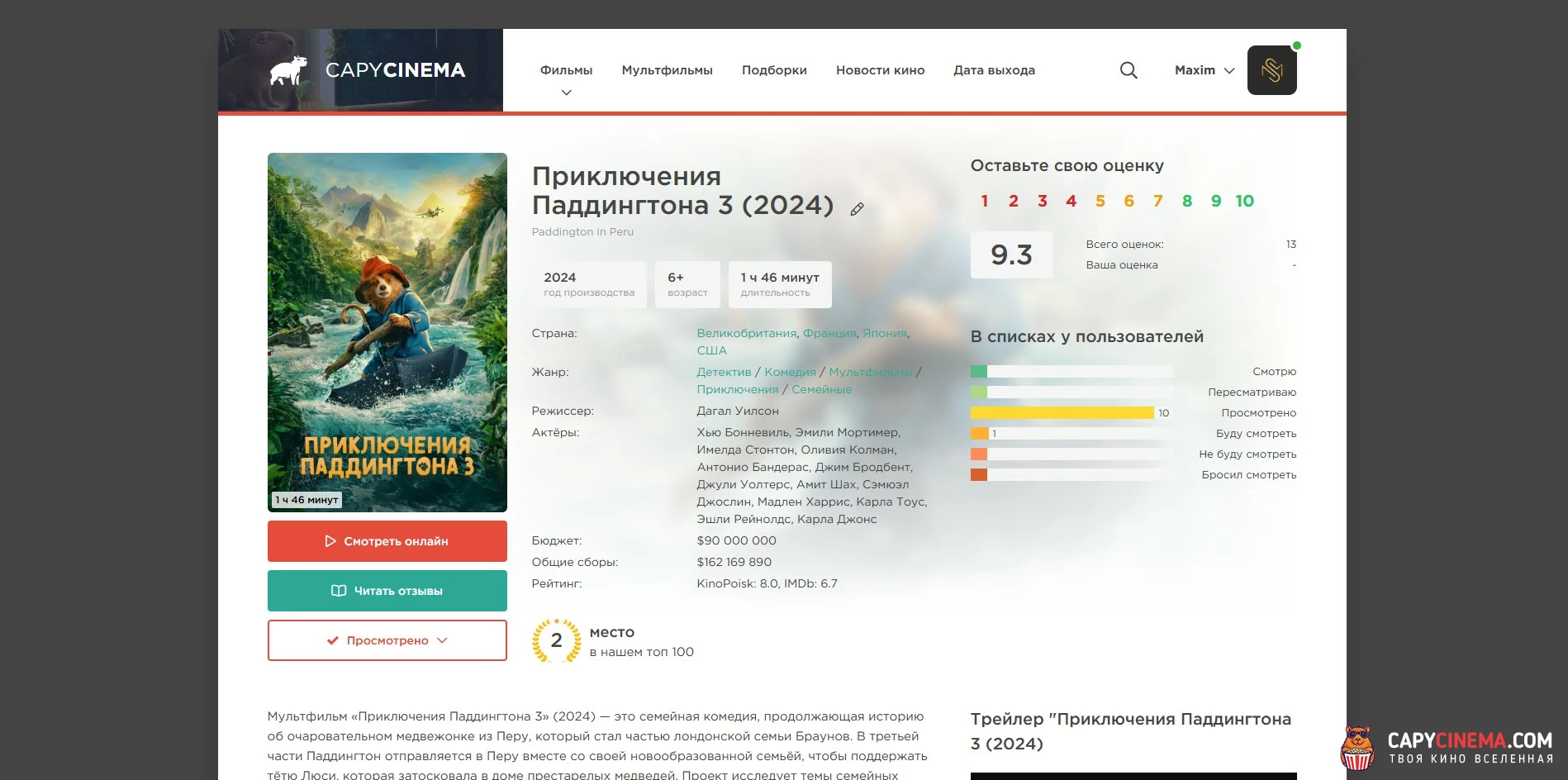This screenshot has width=1568, height=780.
Task: Rate the movie 2
Action: [x=1014, y=201]
